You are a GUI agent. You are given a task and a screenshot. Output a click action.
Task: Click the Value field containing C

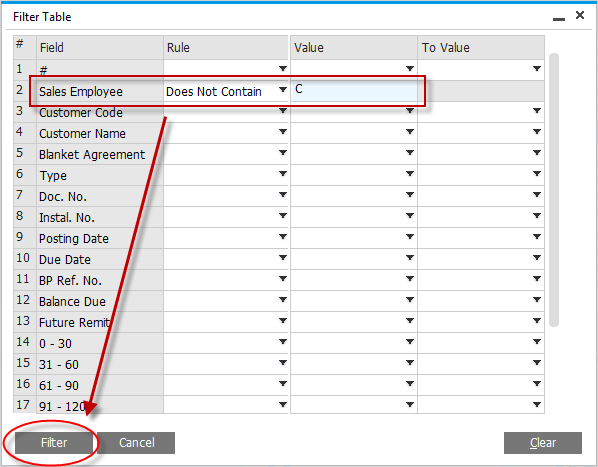click(354, 91)
